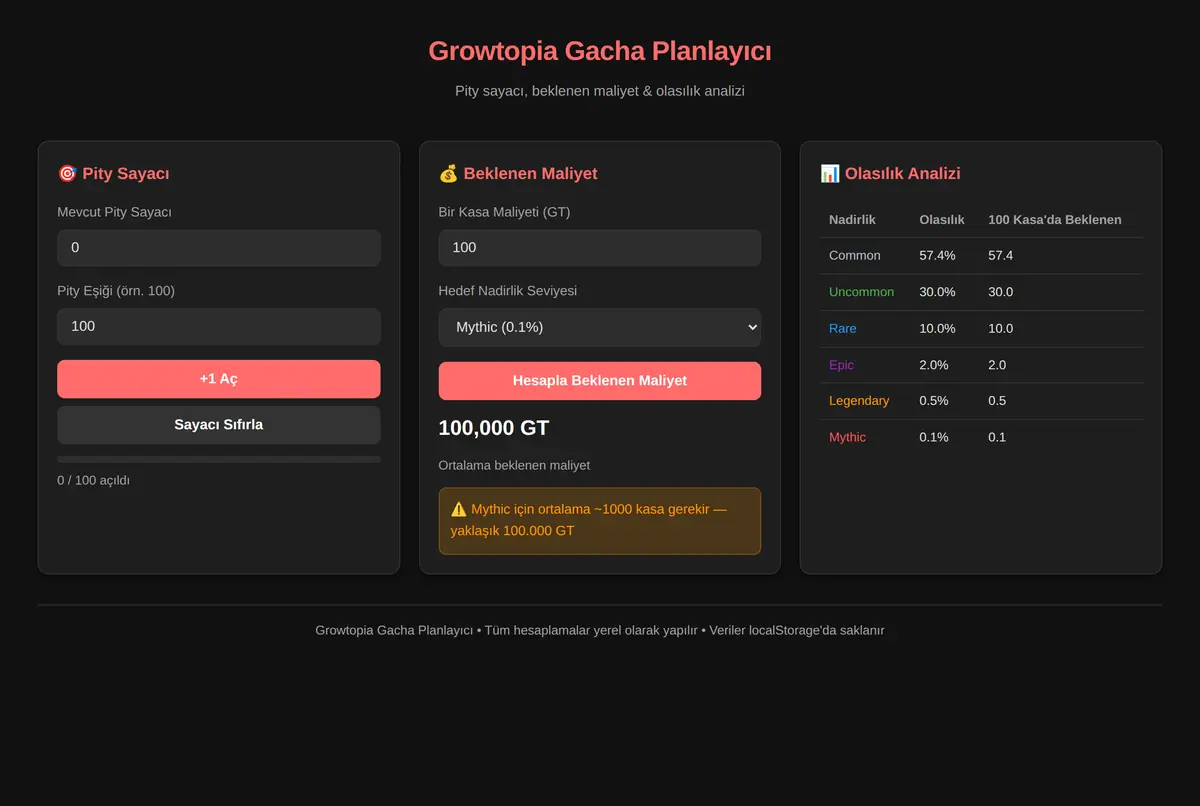This screenshot has height=806, width=1200.
Task: Click the 30.0% probability cell
Action: [x=937, y=292]
